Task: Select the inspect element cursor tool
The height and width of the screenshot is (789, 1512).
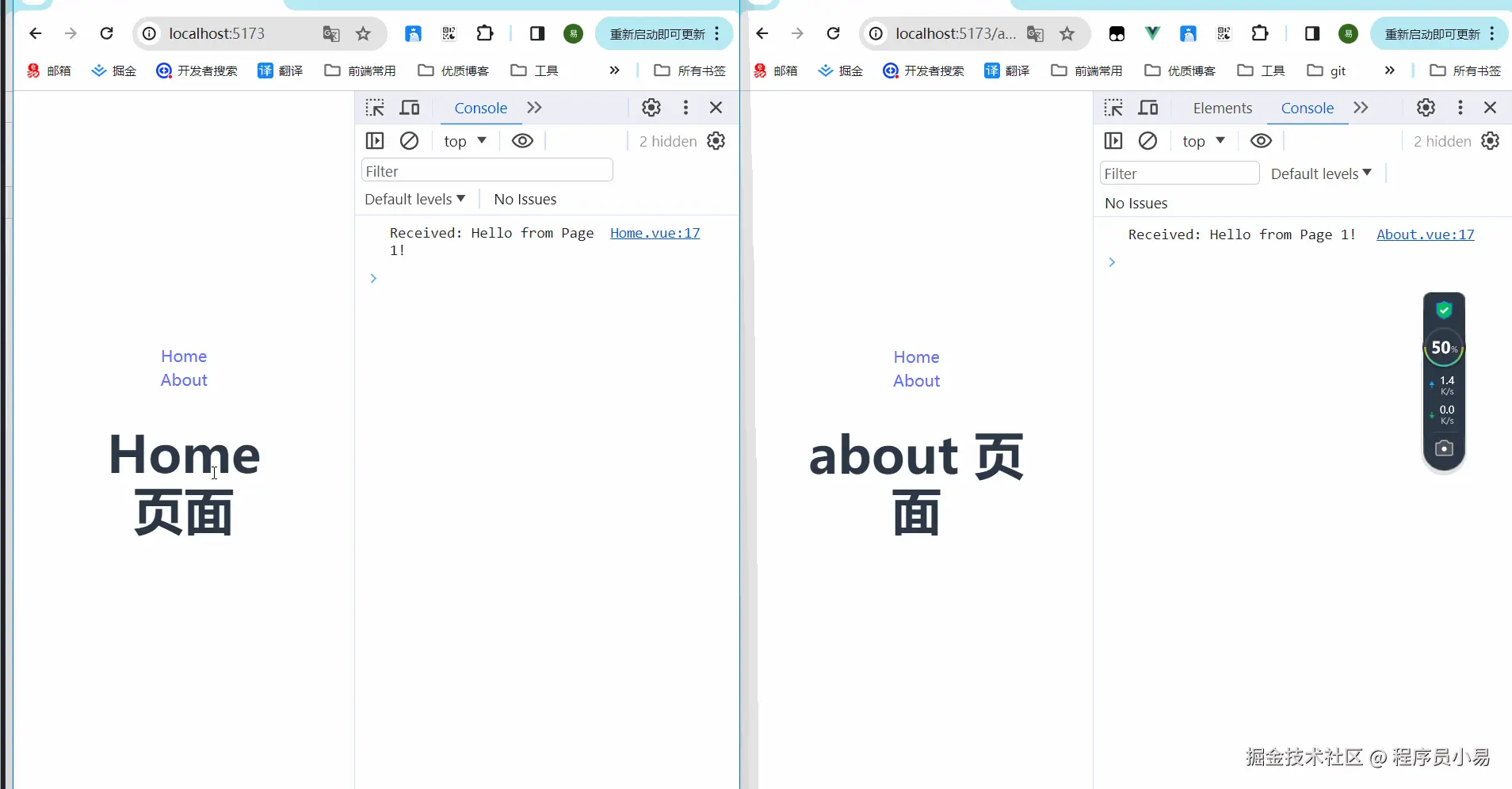Action: 375,108
